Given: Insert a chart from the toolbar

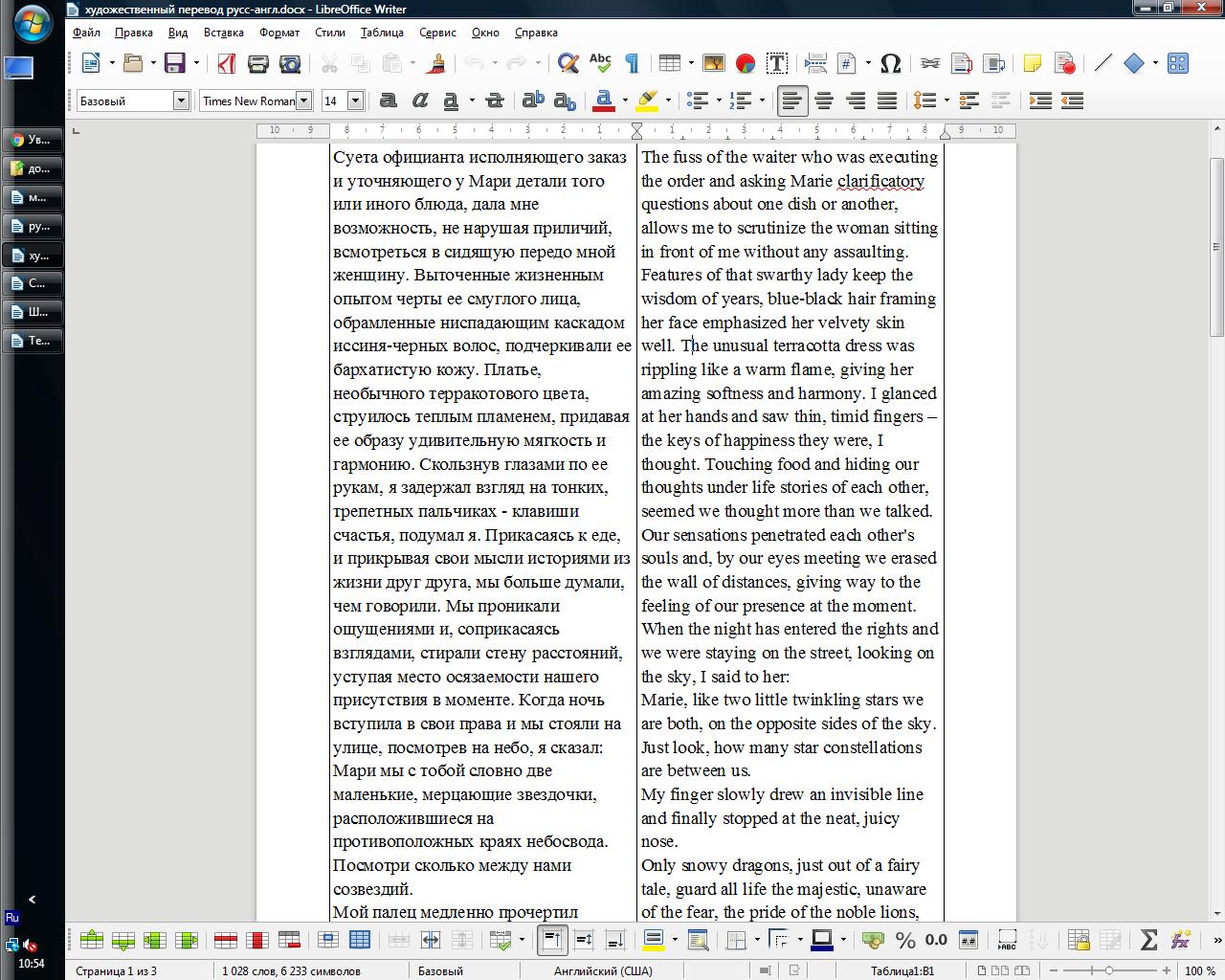Looking at the screenshot, I should tap(746, 63).
